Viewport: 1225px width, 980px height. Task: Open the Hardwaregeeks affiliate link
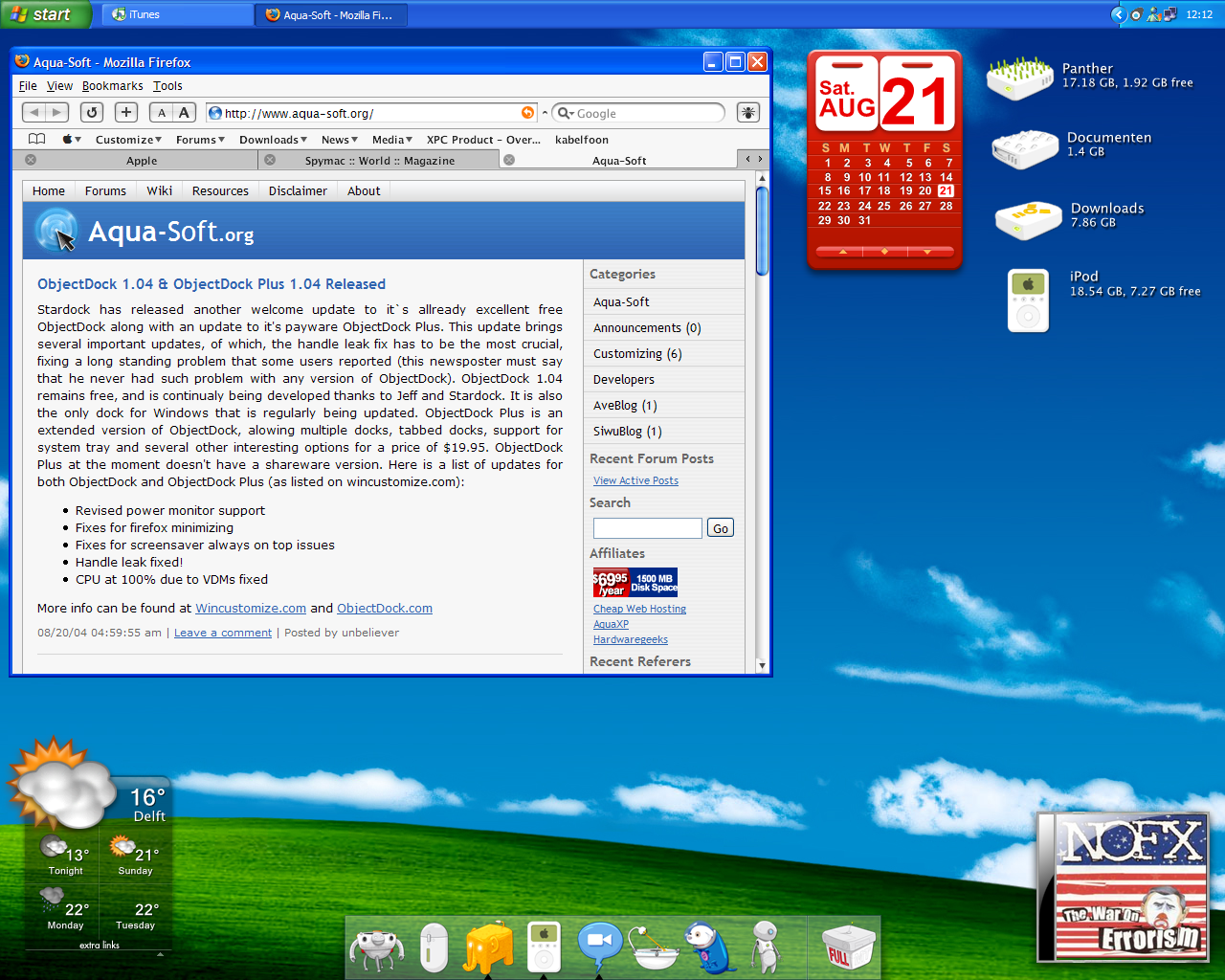click(x=630, y=639)
